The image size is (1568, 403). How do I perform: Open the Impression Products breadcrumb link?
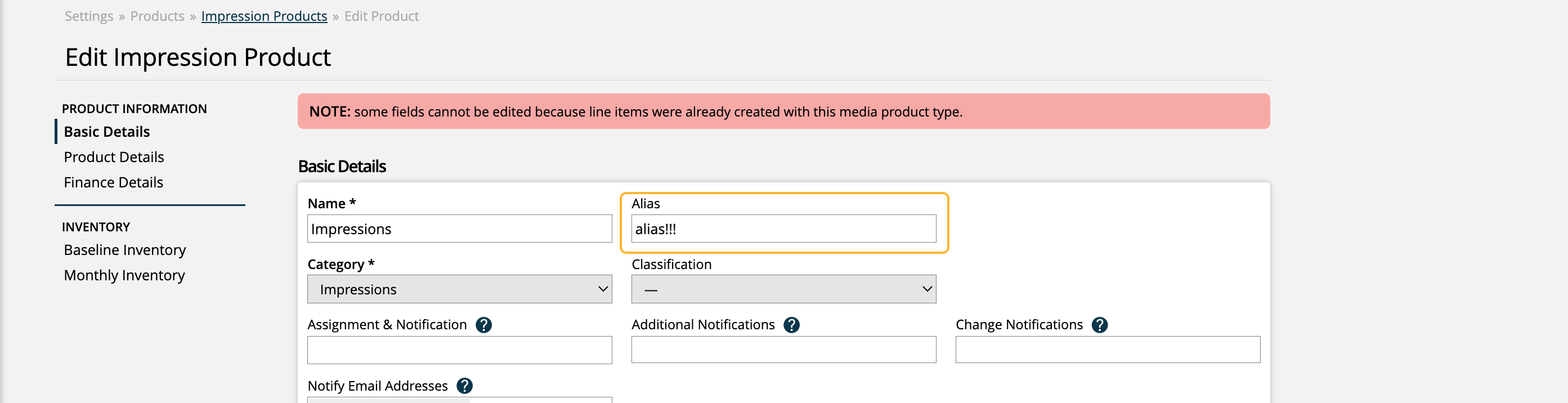point(263,16)
